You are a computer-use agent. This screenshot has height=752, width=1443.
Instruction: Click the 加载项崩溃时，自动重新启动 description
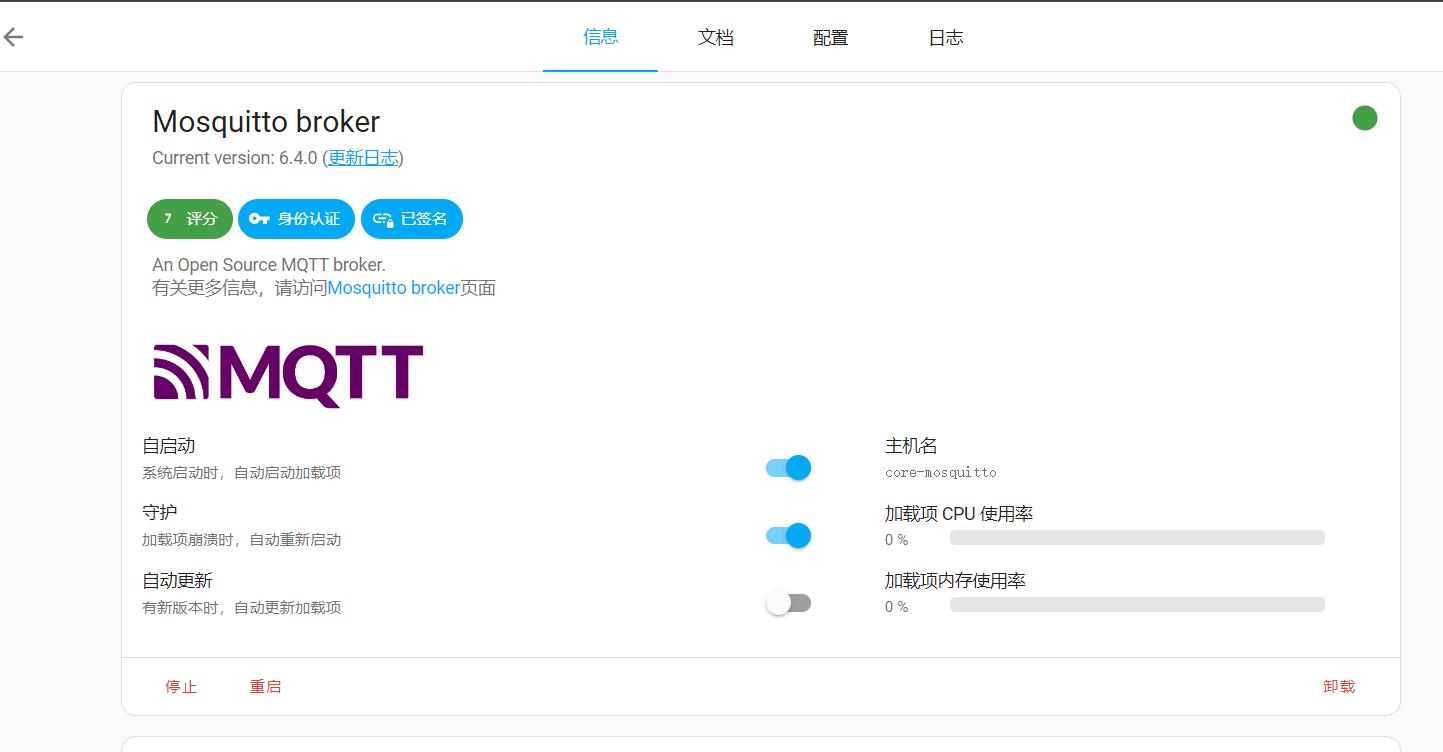[x=242, y=540]
